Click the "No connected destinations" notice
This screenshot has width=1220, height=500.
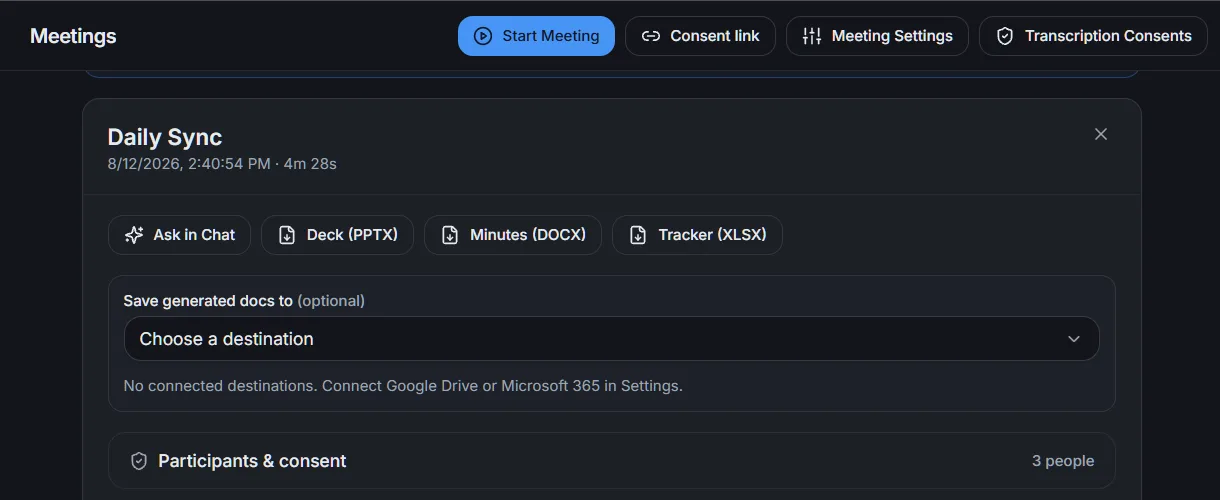pyautogui.click(x=403, y=385)
